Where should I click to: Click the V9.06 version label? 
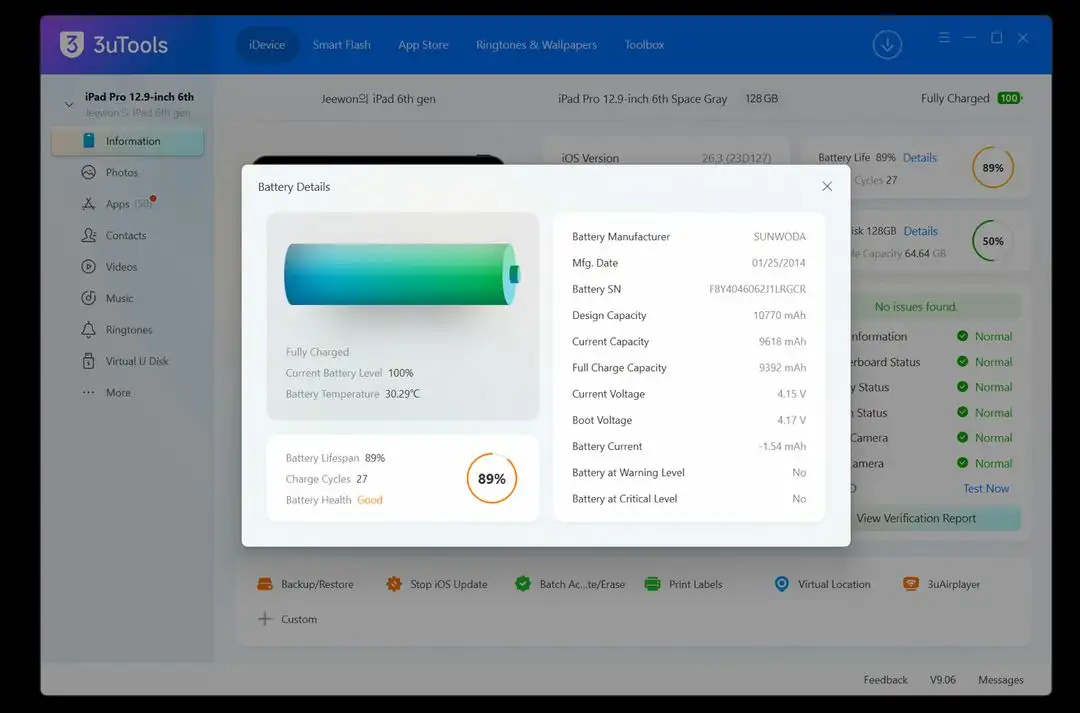[943, 680]
